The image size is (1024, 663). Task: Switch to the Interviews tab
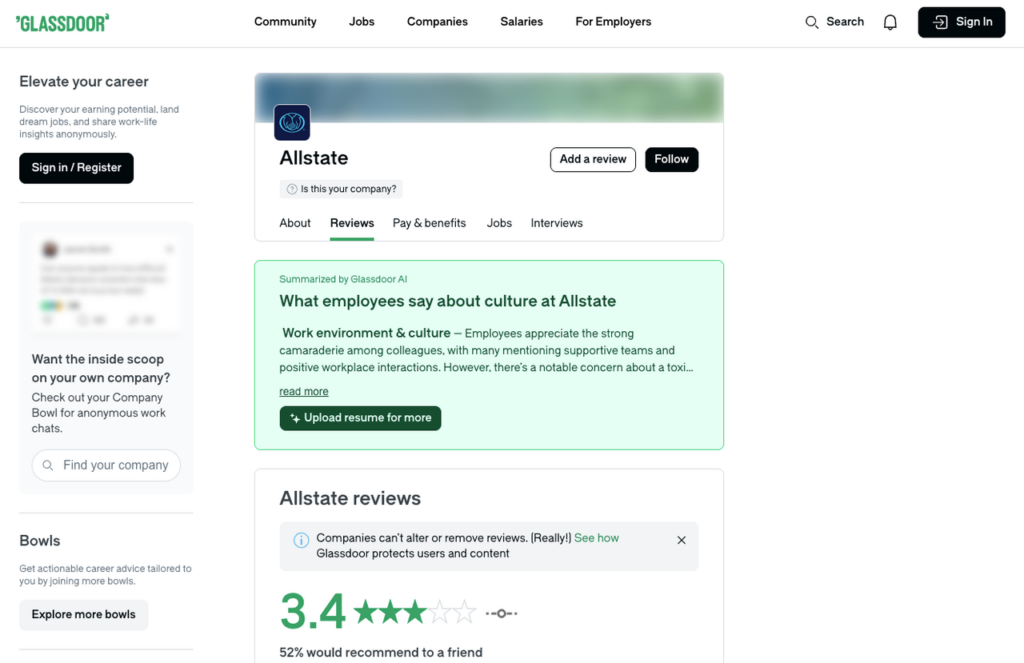tap(556, 223)
